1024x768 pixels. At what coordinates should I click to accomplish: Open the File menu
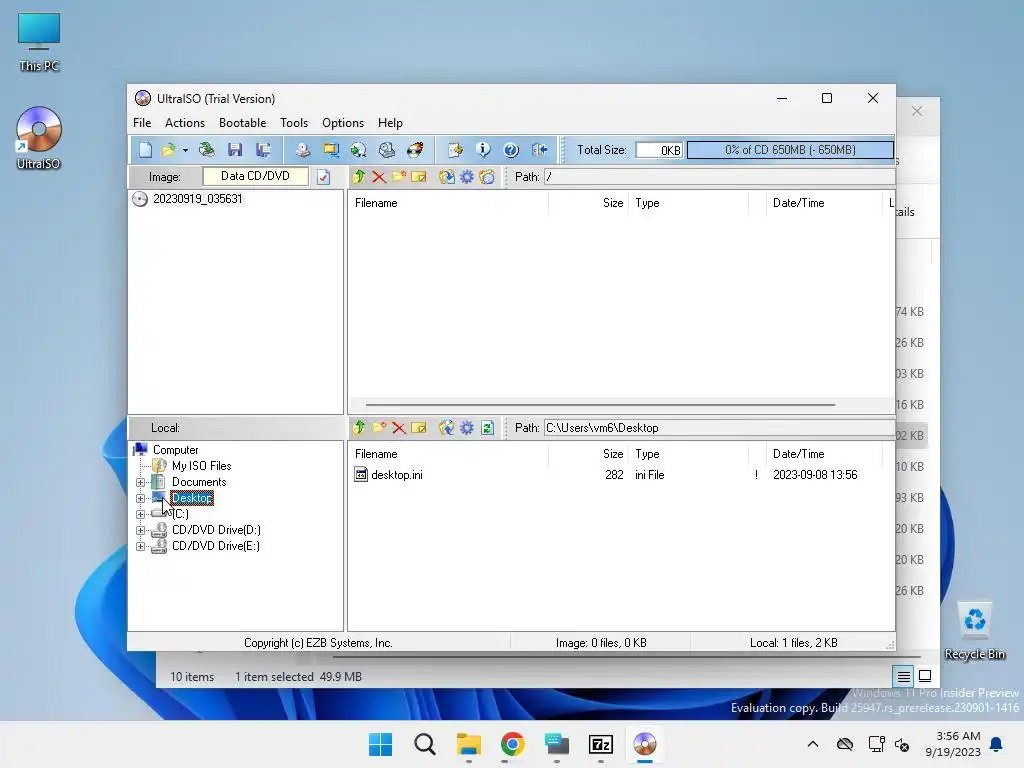(142, 123)
